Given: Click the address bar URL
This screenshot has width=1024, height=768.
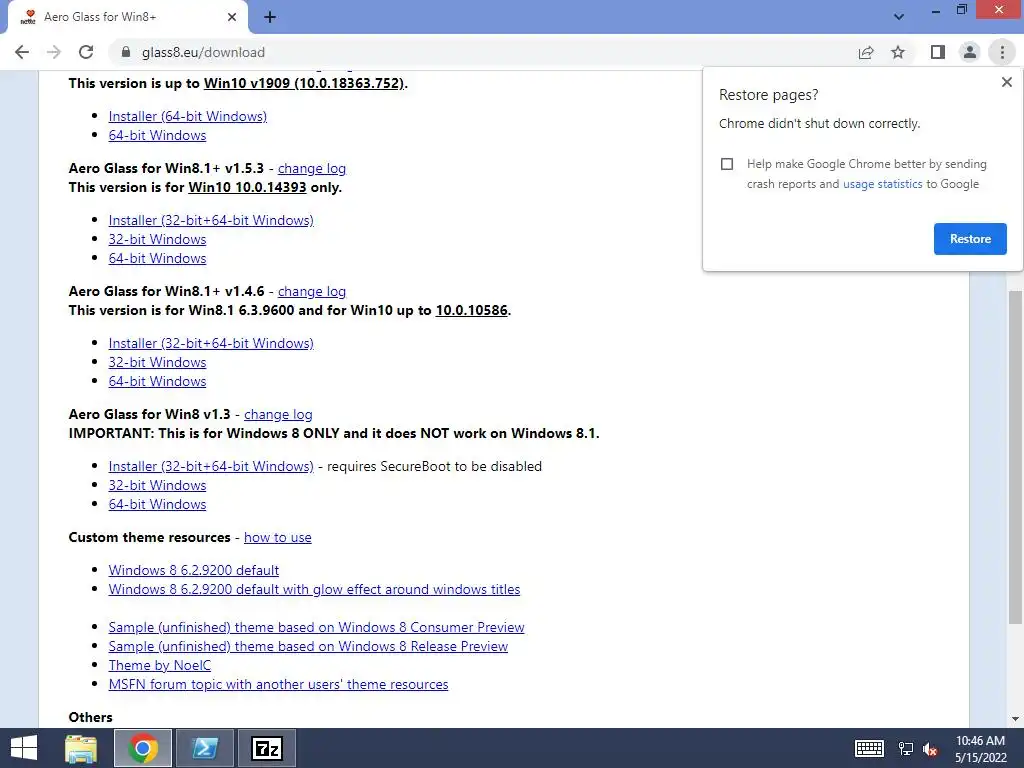Looking at the screenshot, I should pyautogui.click(x=203, y=52).
